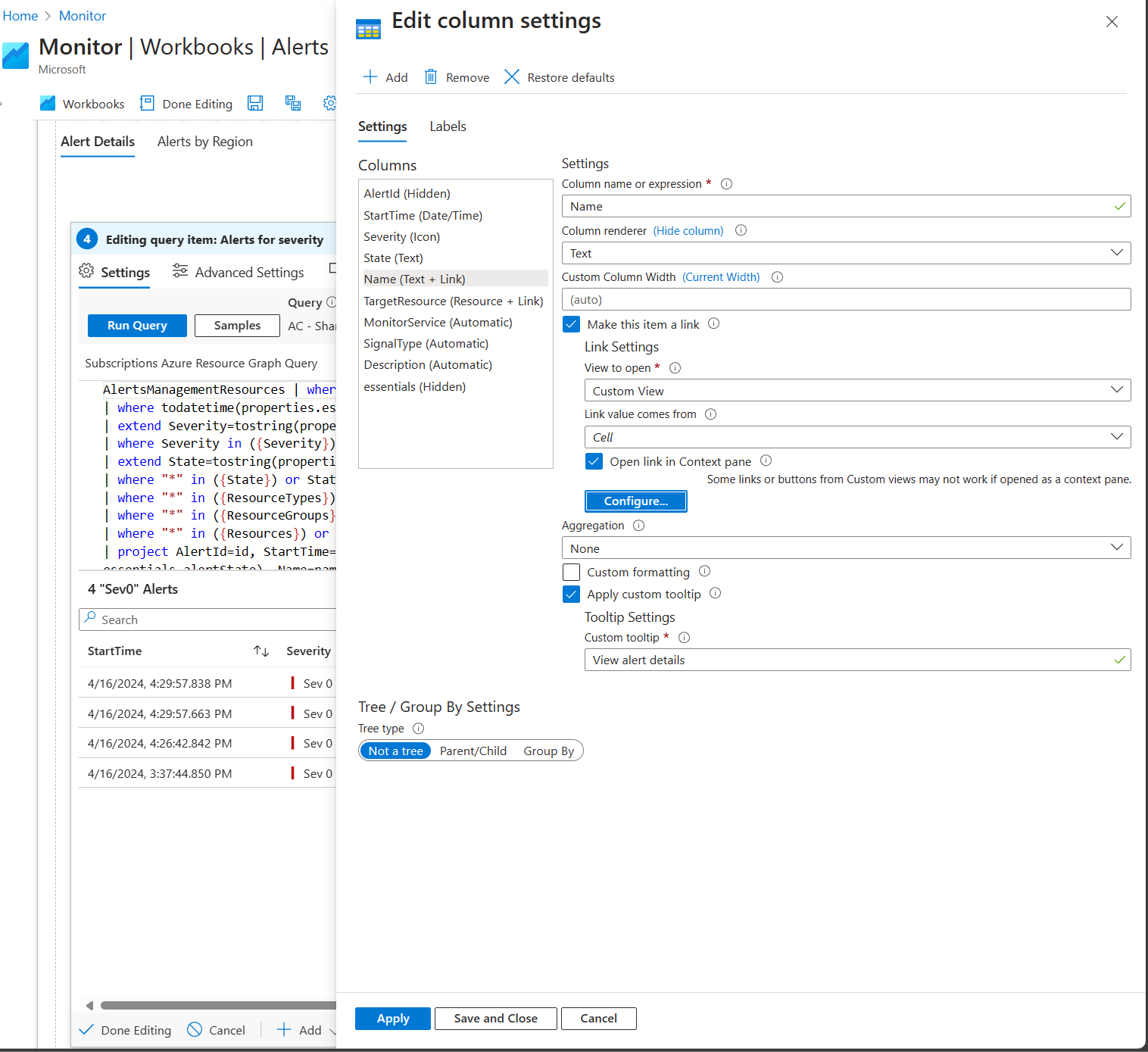The image size is (1148, 1052).
Task: Select the Alert Details tab
Action: tap(98, 142)
